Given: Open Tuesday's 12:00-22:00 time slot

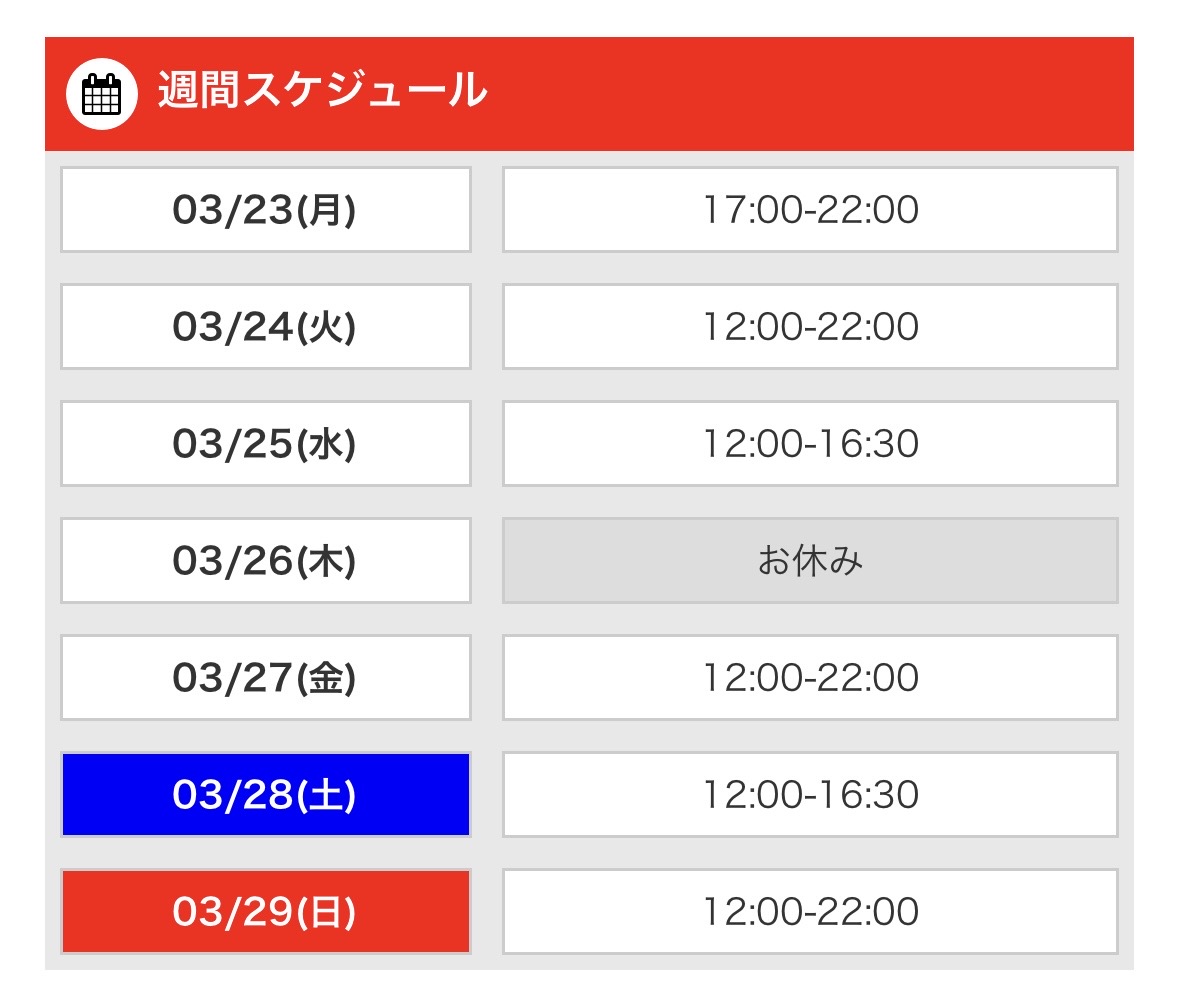Looking at the screenshot, I should tap(810, 327).
